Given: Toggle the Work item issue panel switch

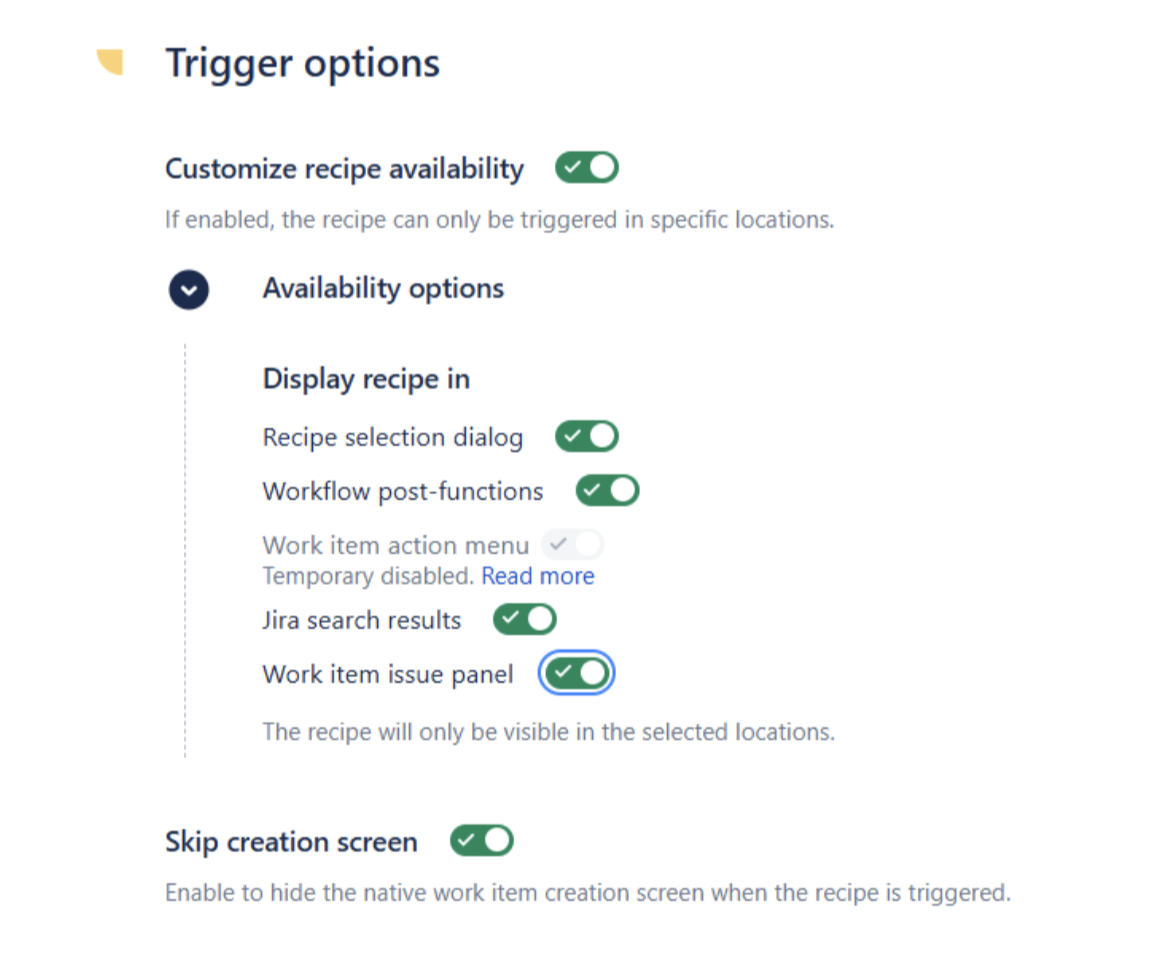Looking at the screenshot, I should click(576, 674).
